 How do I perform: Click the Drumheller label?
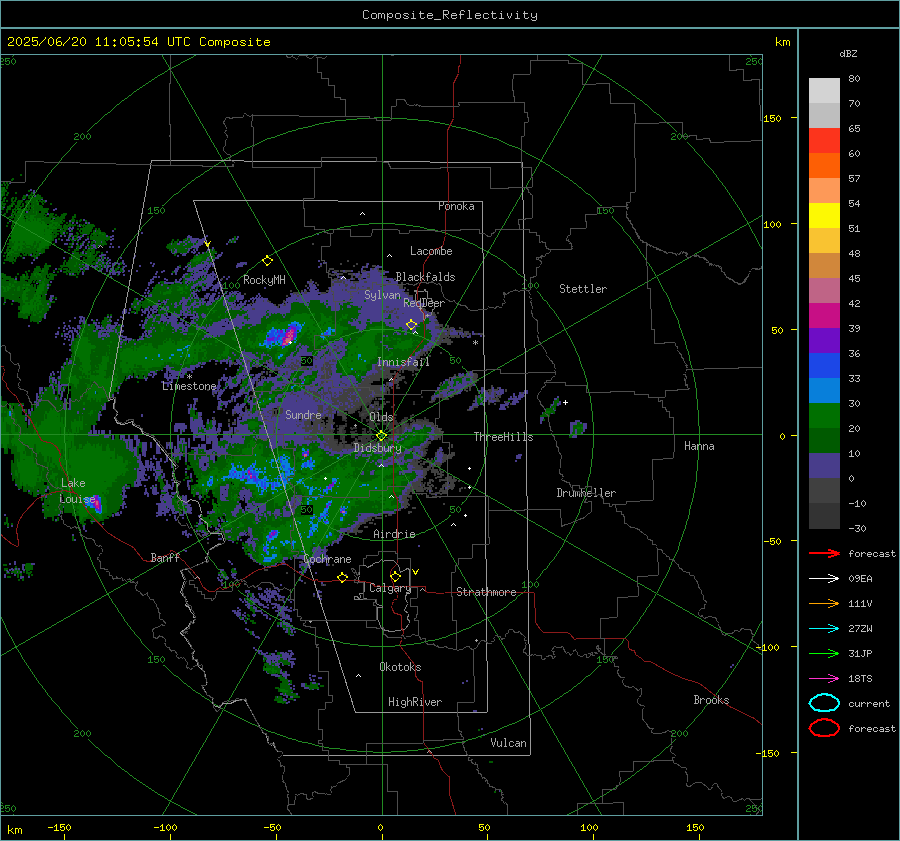tap(586, 493)
